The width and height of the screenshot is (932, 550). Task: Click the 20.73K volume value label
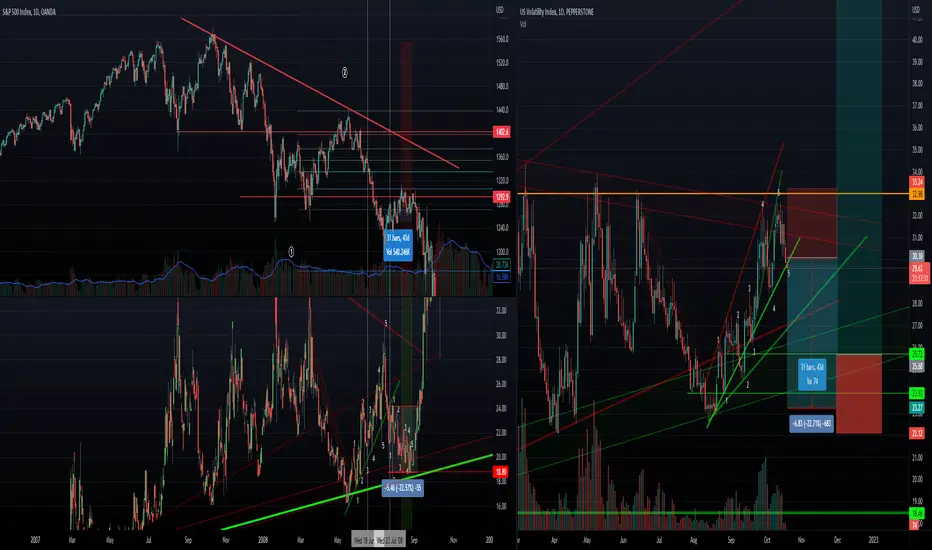pos(502,265)
